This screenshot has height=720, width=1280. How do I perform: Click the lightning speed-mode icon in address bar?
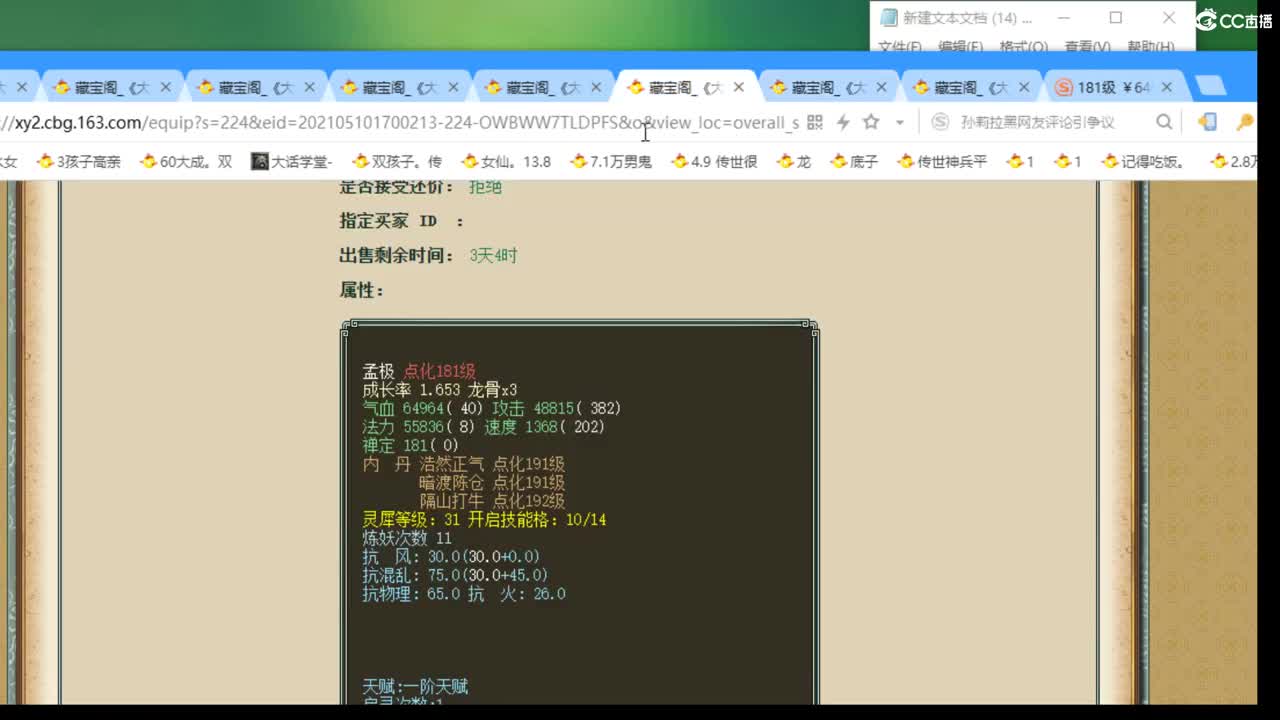click(843, 122)
